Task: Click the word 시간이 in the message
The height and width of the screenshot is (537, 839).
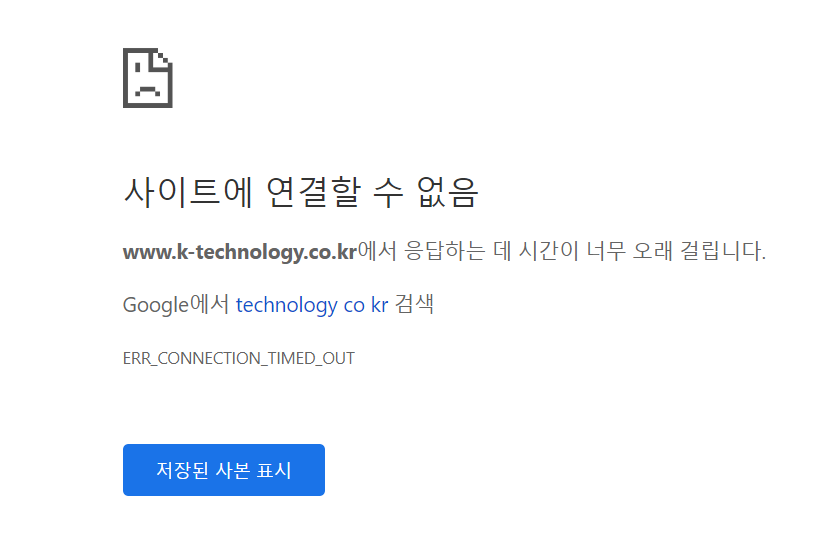Action: click(x=549, y=250)
